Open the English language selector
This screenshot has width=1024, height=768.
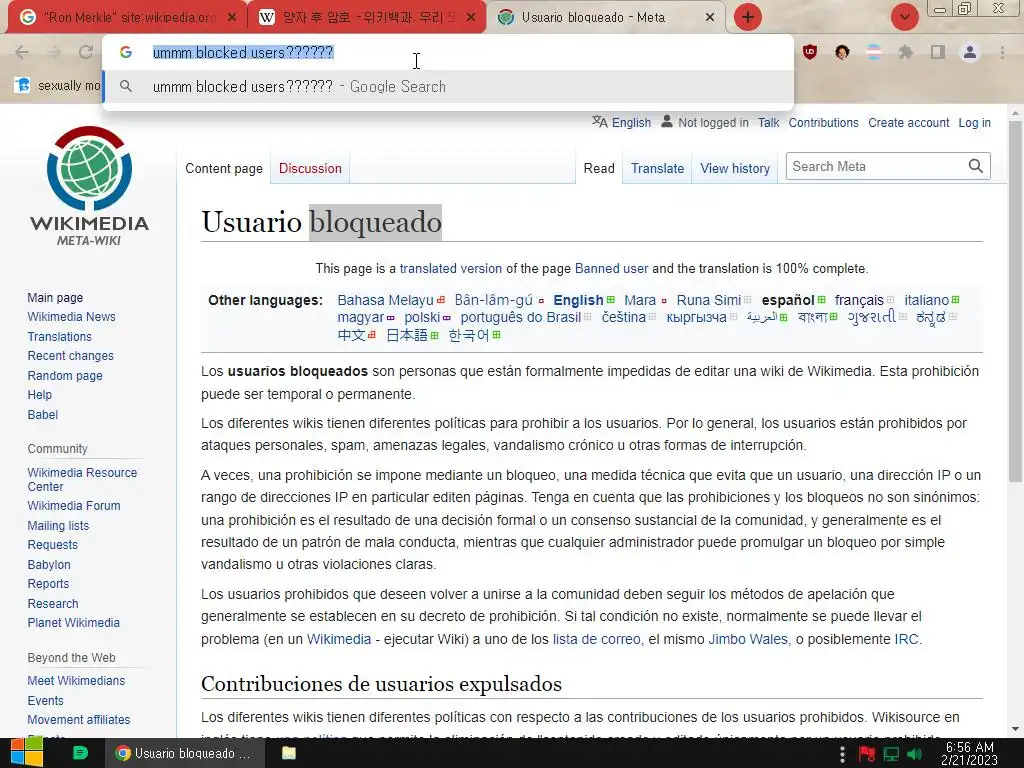tap(622, 122)
